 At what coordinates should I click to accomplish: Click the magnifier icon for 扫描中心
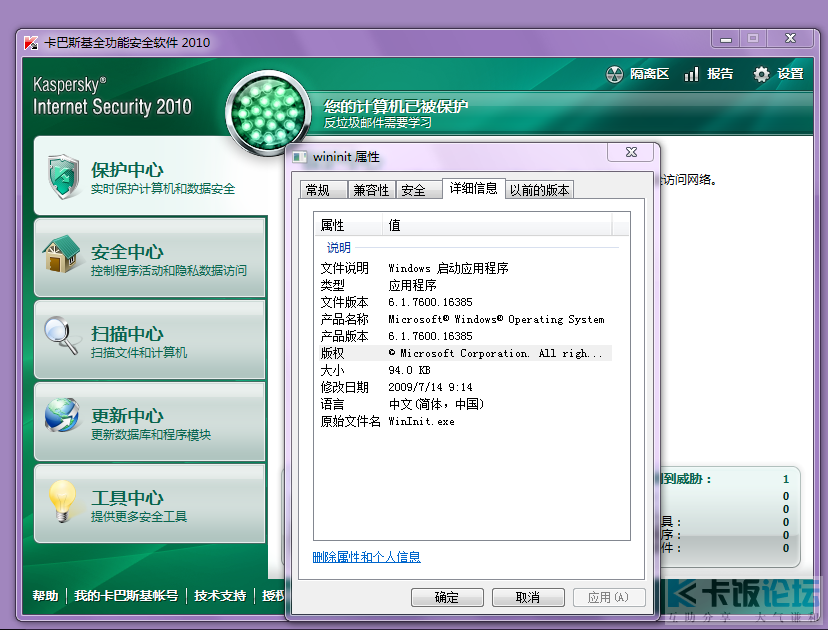coord(61,336)
